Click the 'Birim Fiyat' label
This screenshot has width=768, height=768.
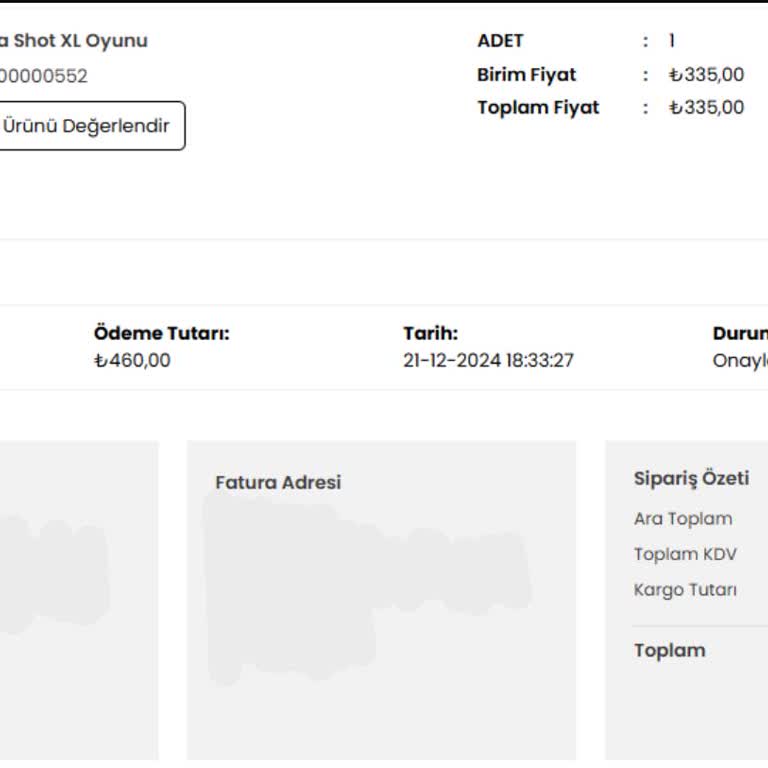[x=526, y=75]
